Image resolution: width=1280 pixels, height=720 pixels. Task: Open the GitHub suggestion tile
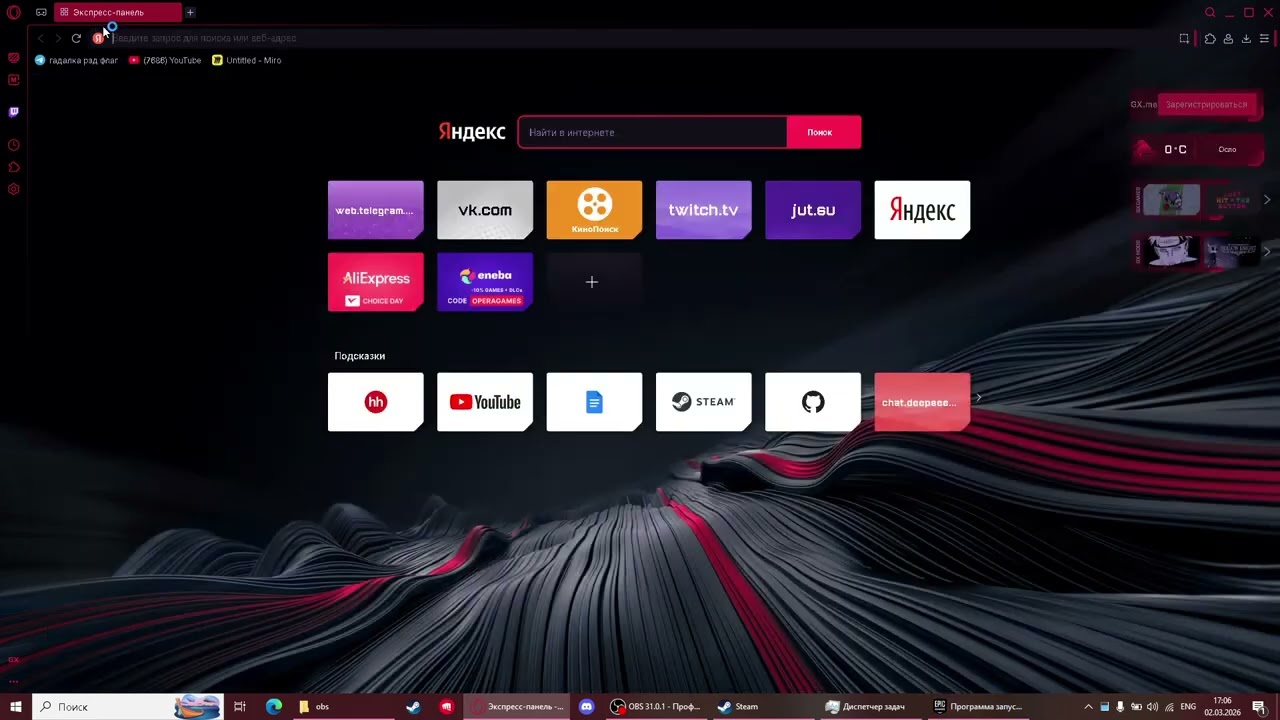[813, 402]
